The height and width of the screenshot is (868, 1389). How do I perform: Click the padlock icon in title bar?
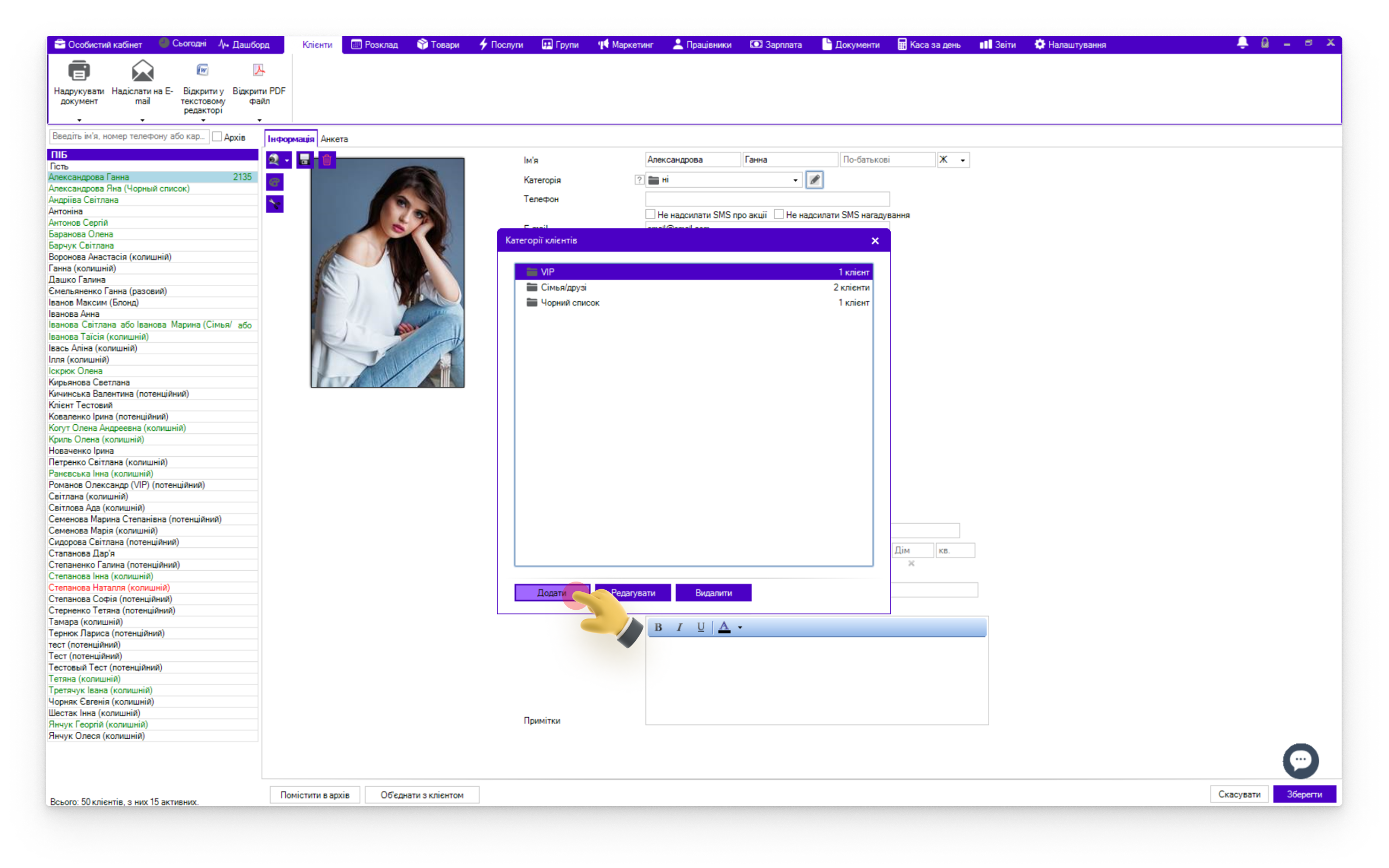tap(1264, 43)
